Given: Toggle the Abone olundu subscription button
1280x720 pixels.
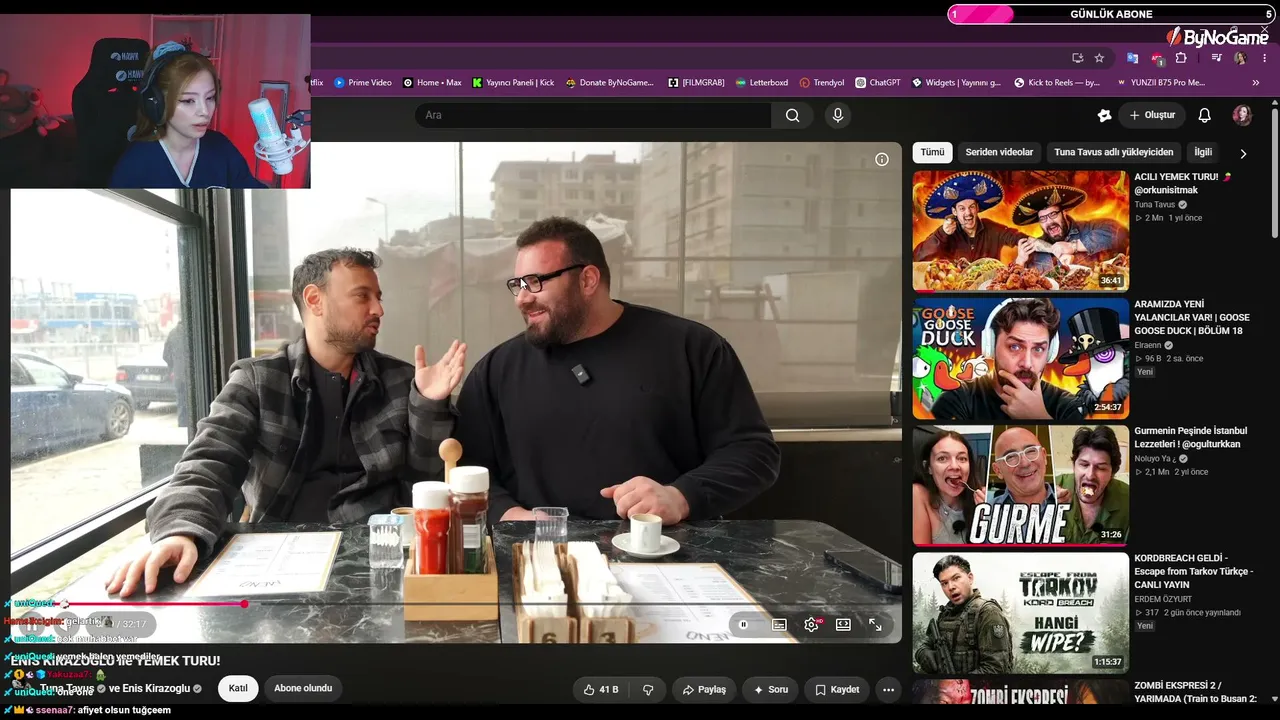Looking at the screenshot, I should click(x=303, y=688).
